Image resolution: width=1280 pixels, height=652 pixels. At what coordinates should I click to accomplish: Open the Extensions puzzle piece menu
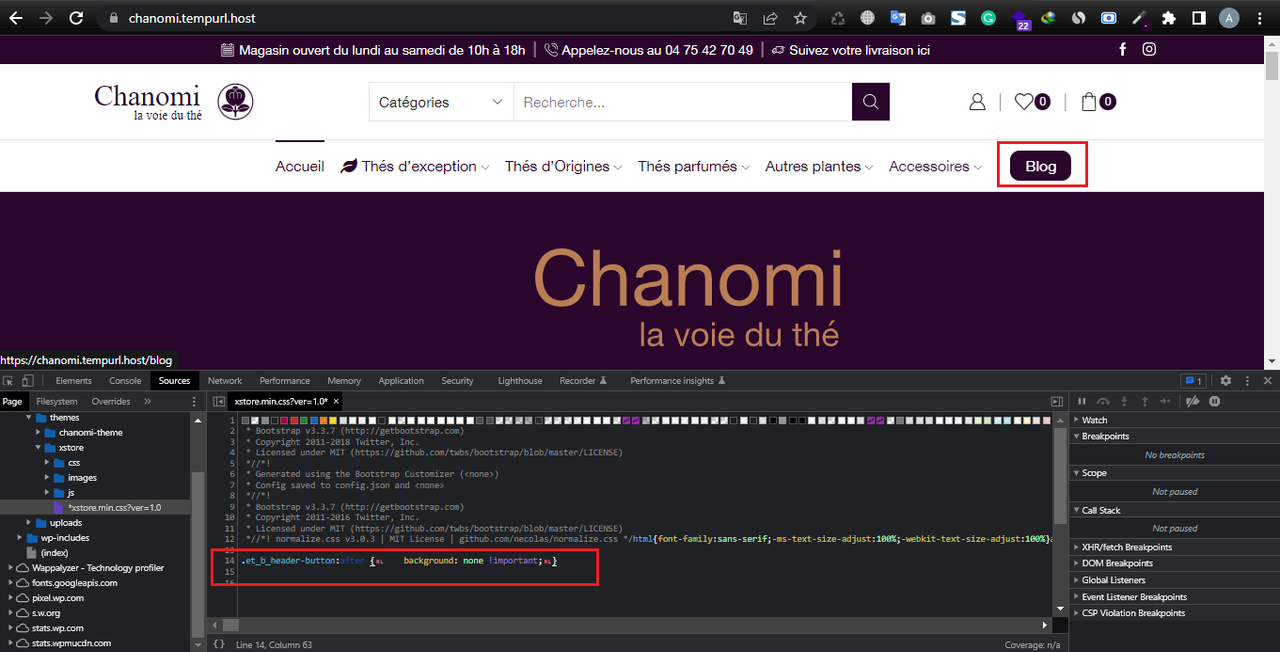coord(1168,18)
